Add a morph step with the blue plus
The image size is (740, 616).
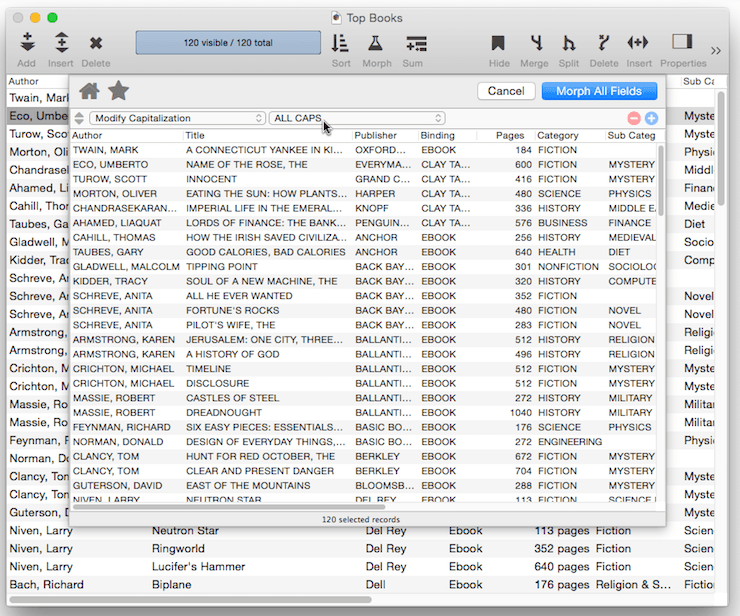click(x=651, y=118)
